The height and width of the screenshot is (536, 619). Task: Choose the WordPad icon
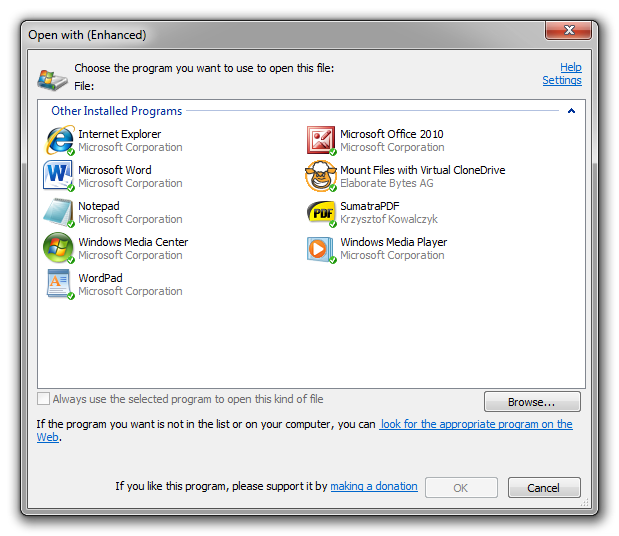click(x=59, y=284)
